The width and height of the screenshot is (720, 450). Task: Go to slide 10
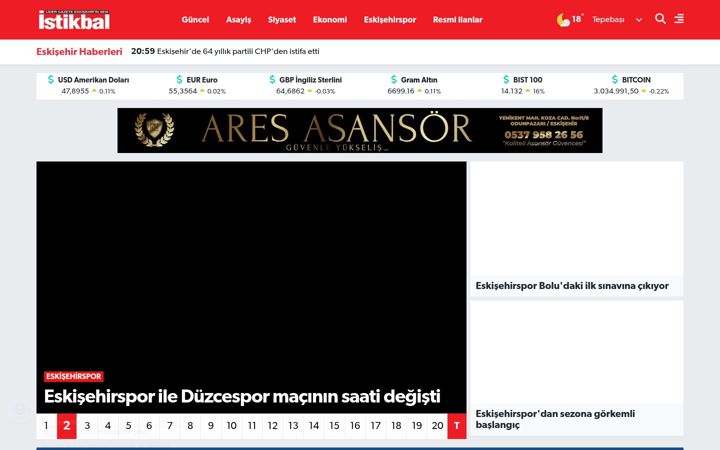coord(231,426)
